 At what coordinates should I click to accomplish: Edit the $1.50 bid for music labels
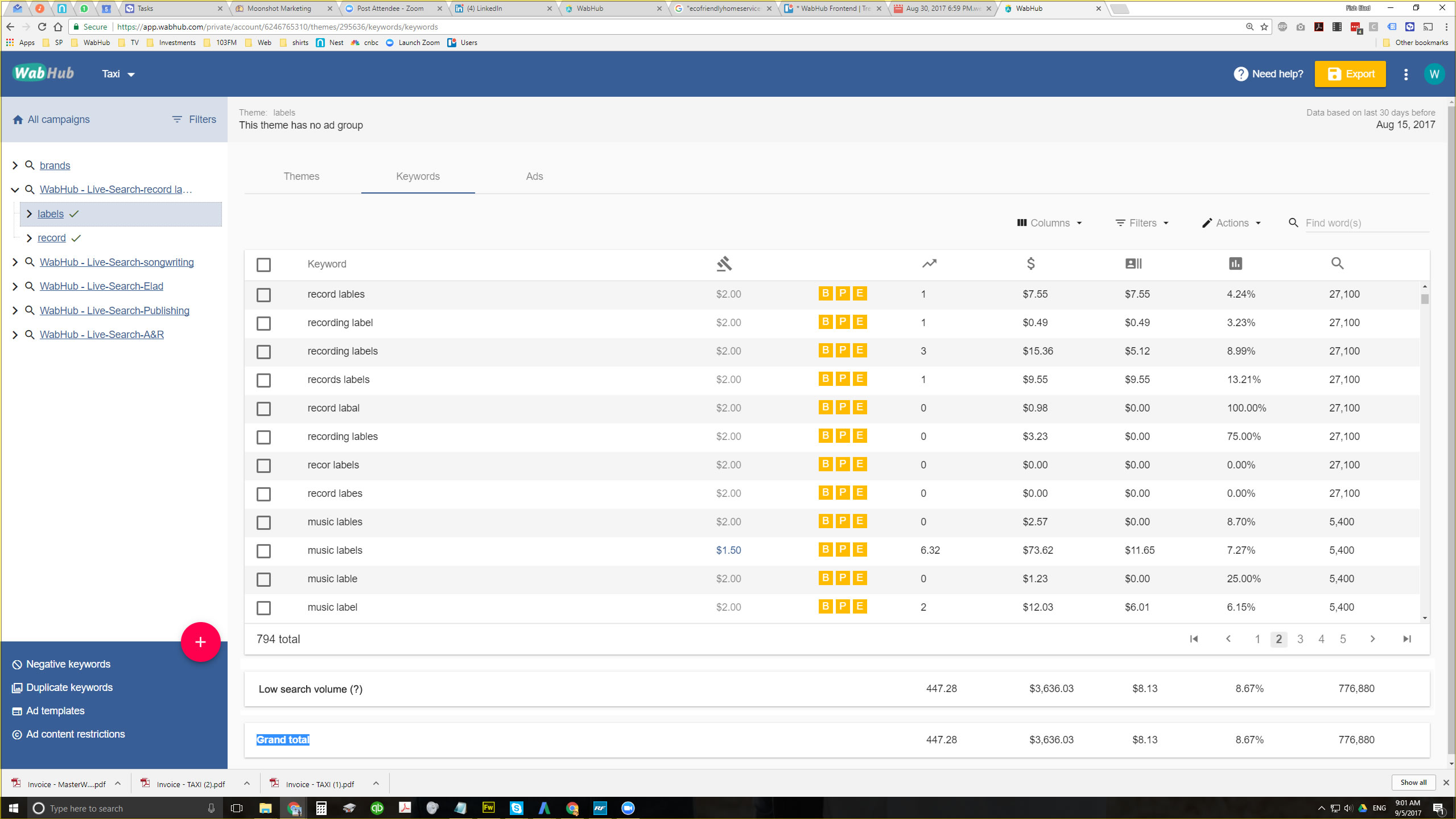coord(728,550)
